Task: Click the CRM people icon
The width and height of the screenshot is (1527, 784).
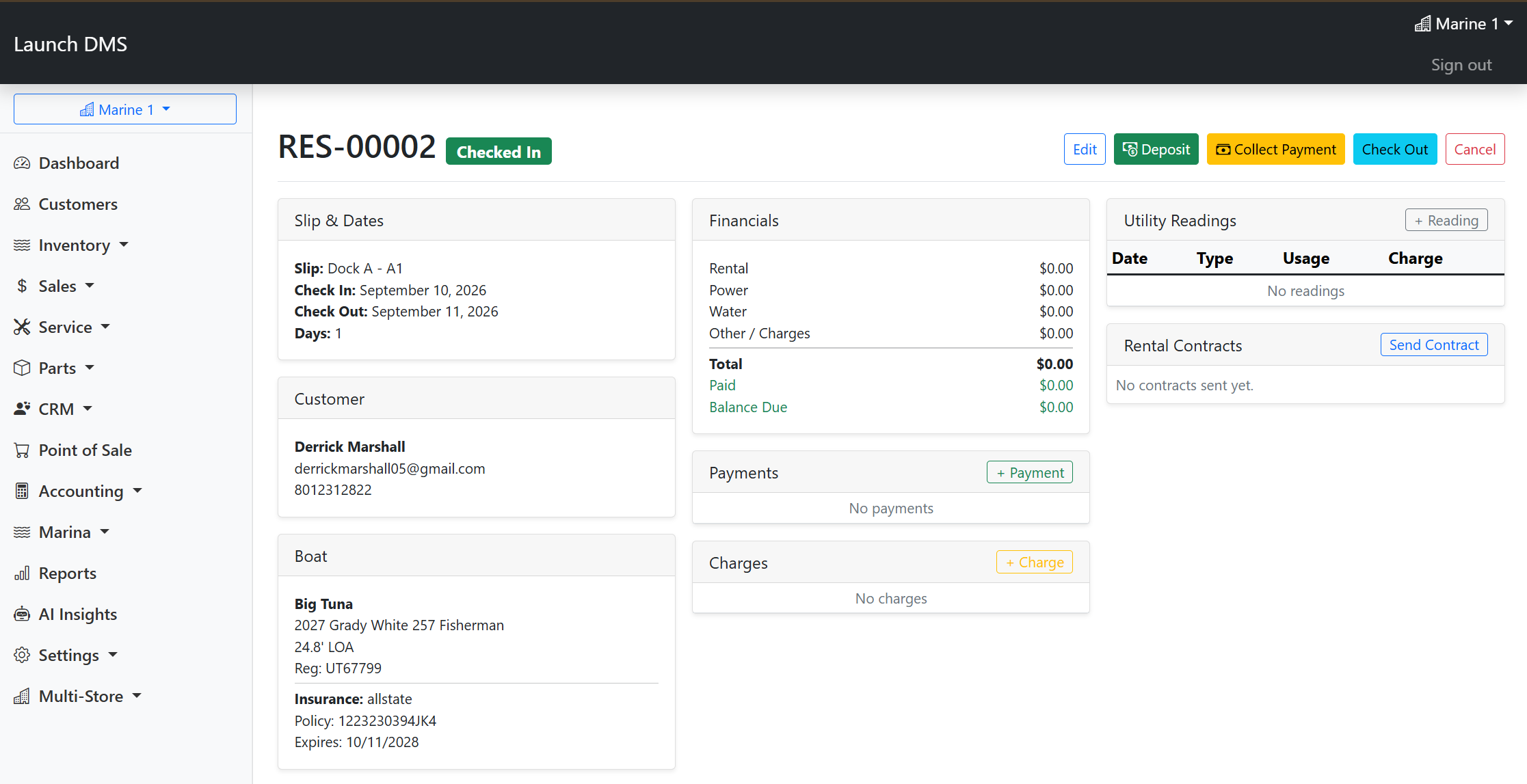Action: click(x=22, y=409)
